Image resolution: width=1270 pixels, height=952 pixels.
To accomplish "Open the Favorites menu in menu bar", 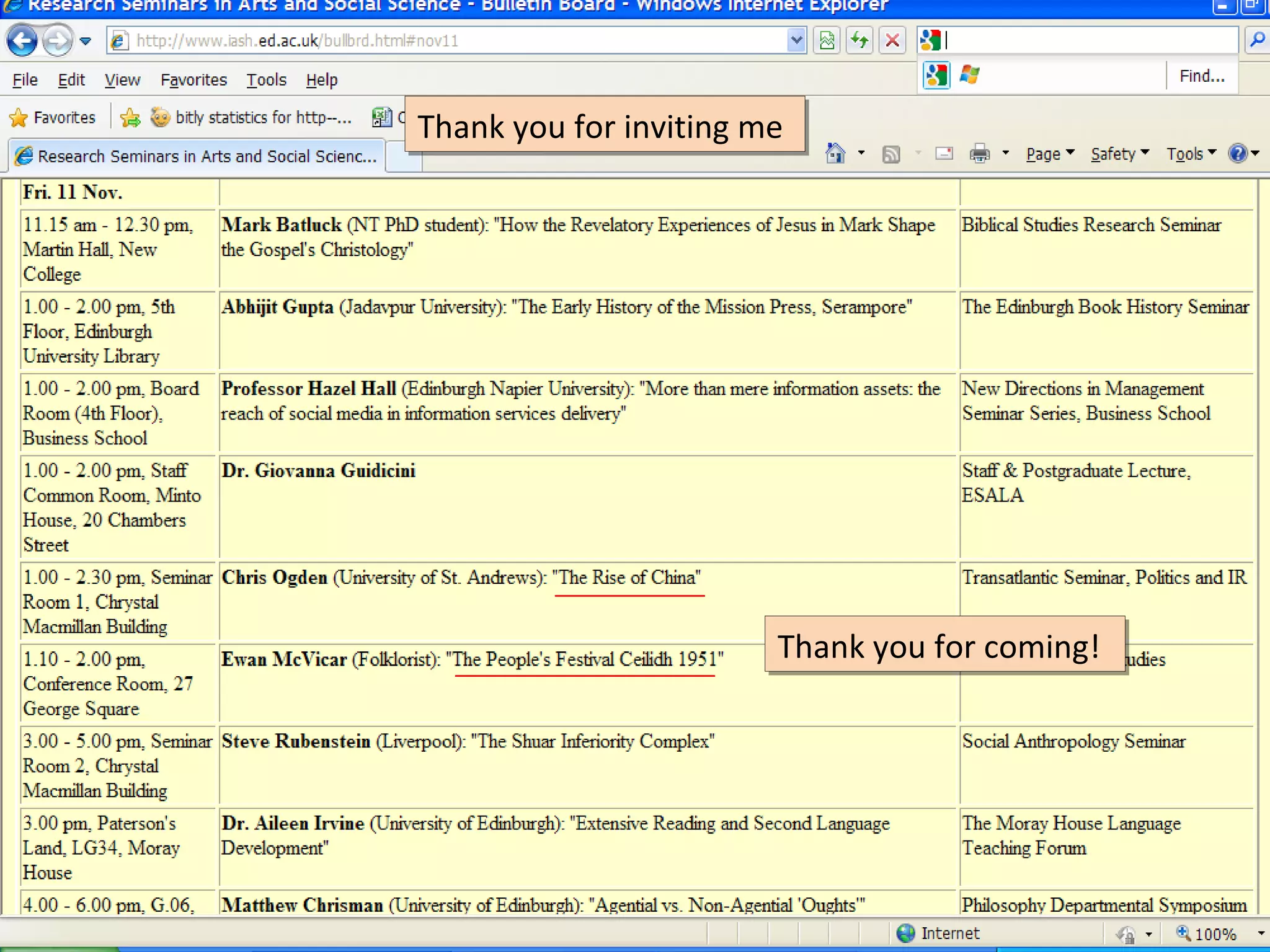I will pyautogui.click(x=193, y=80).
